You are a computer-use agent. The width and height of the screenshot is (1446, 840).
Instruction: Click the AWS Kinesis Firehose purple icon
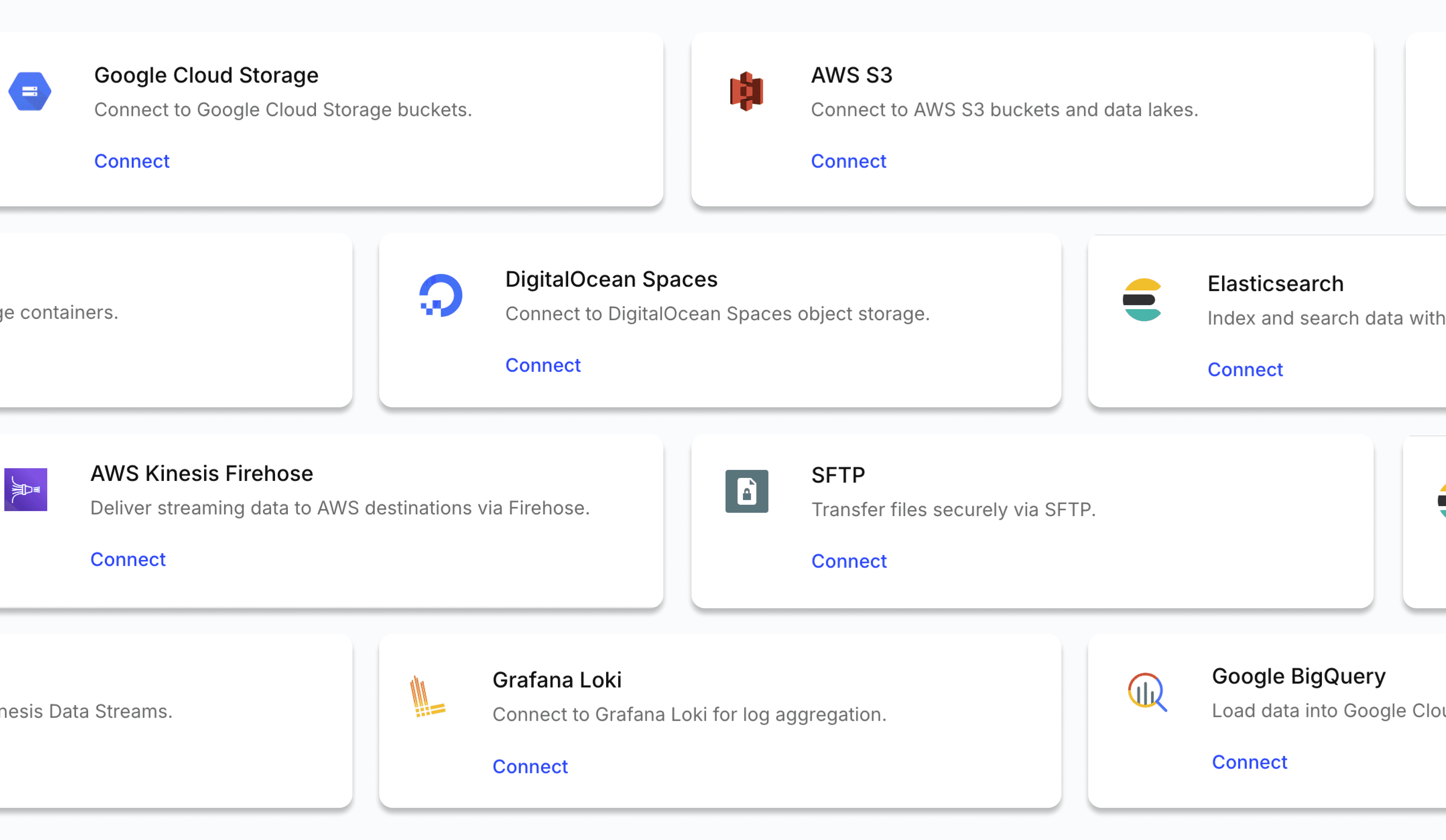point(26,489)
